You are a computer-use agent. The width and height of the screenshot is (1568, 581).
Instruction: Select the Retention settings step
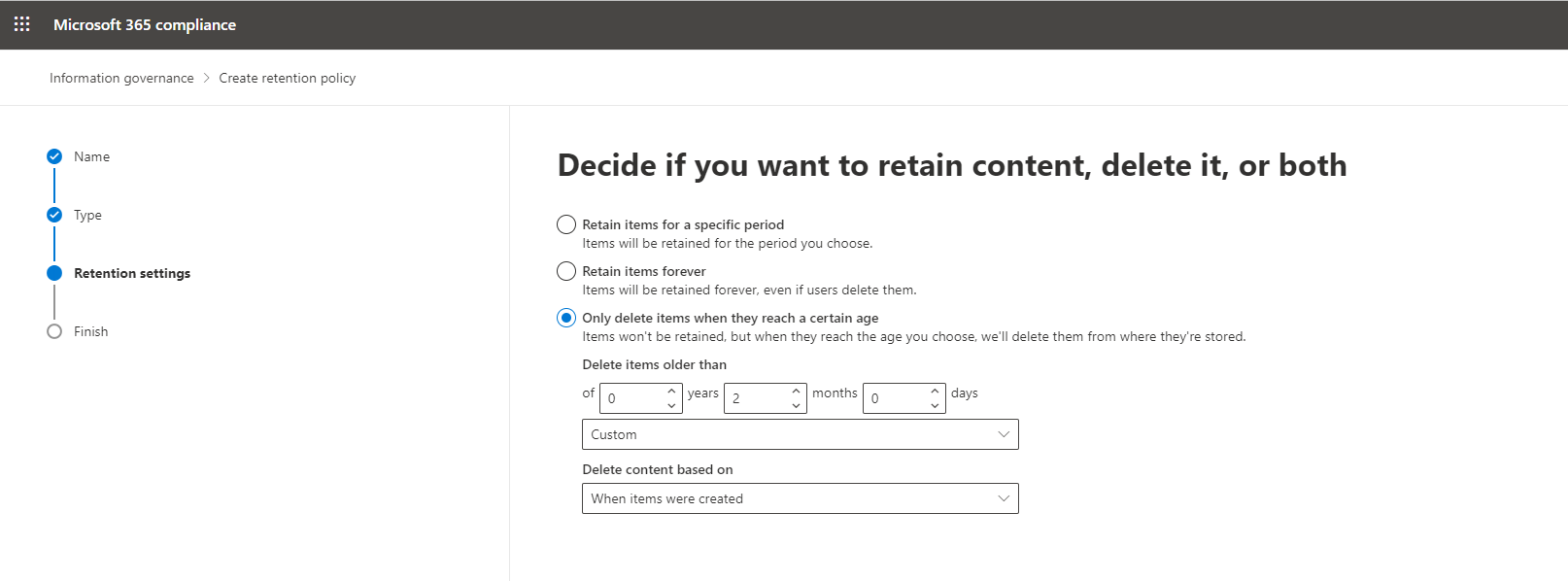(x=132, y=273)
